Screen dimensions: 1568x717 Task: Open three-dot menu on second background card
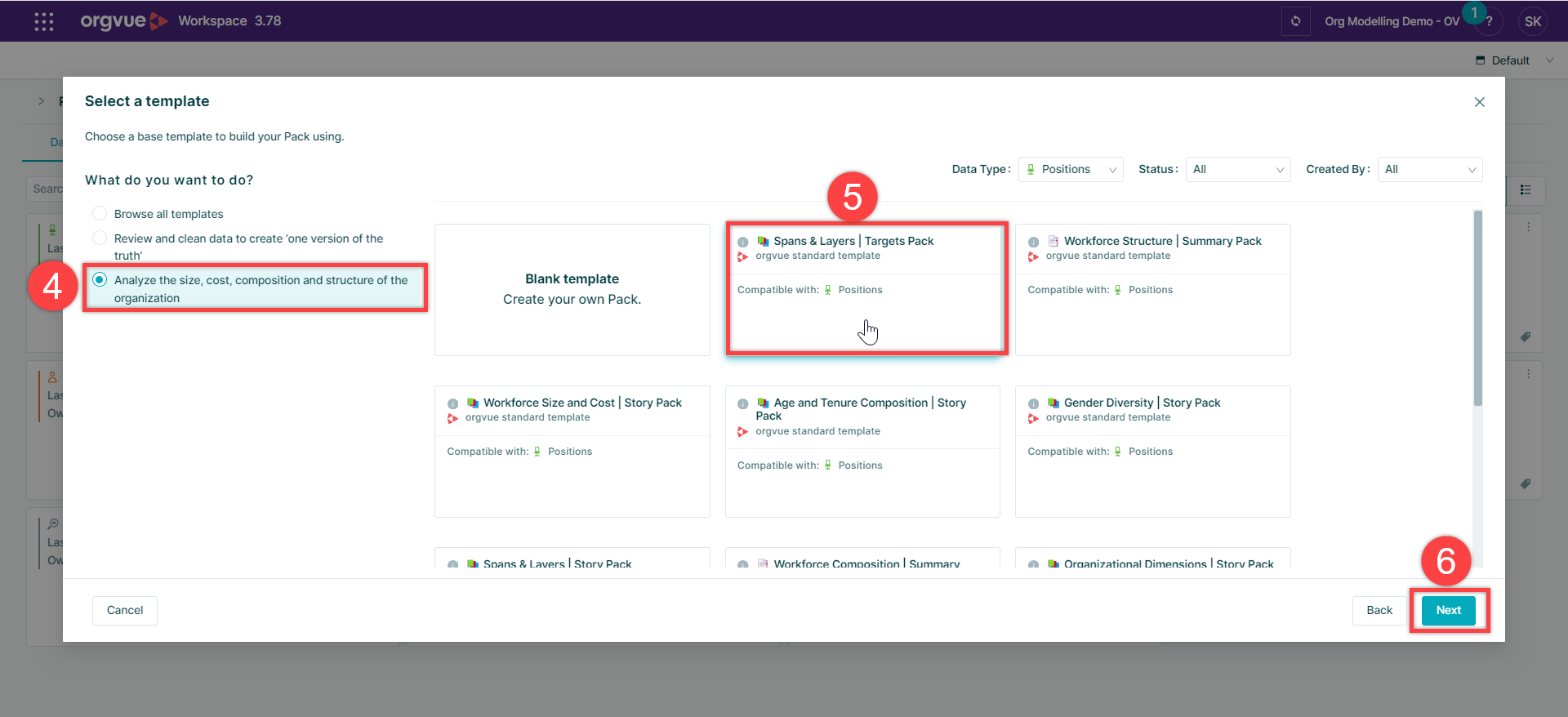[1529, 374]
